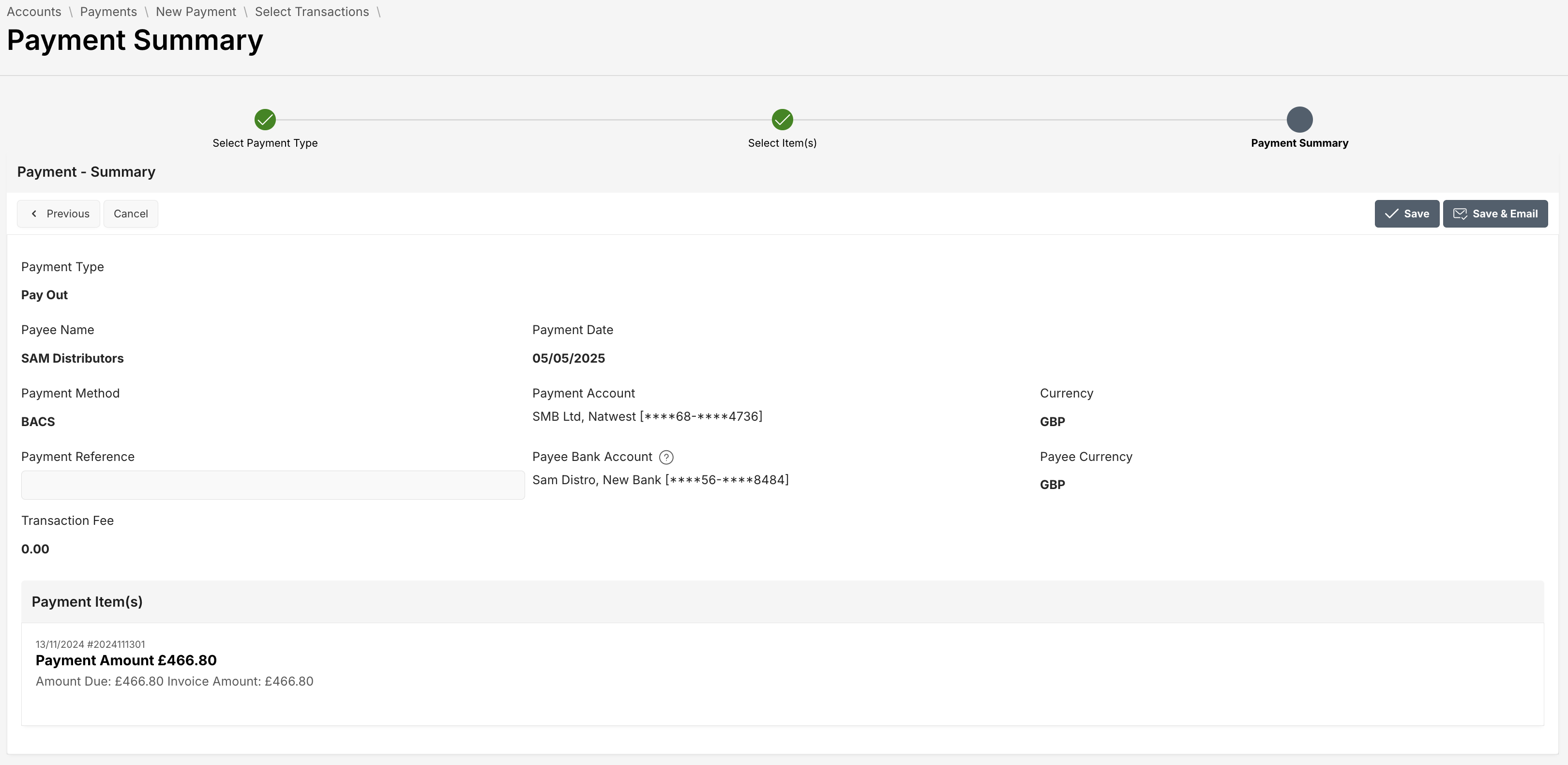Save the payment
The width and height of the screenshot is (1568, 765).
click(1407, 214)
